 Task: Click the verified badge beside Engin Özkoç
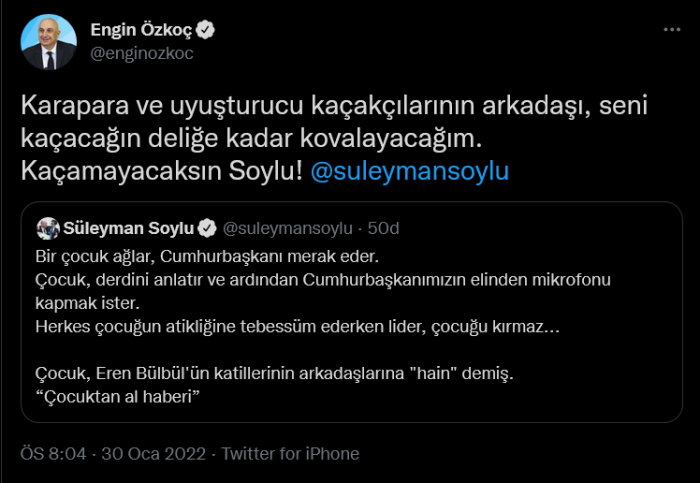point(207,31)
